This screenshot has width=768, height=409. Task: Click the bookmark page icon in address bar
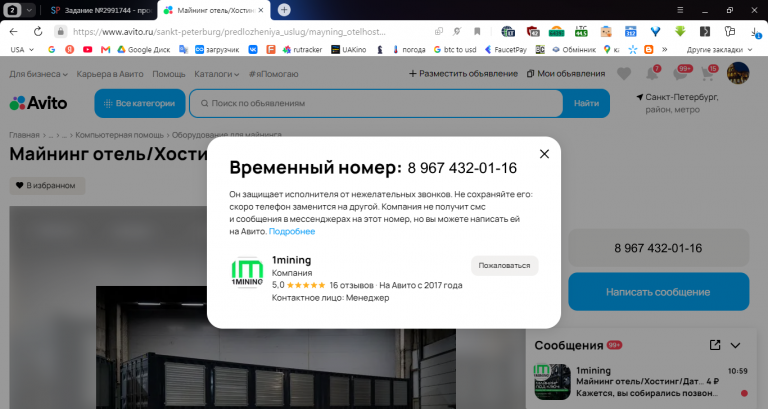tap(477, 31)
